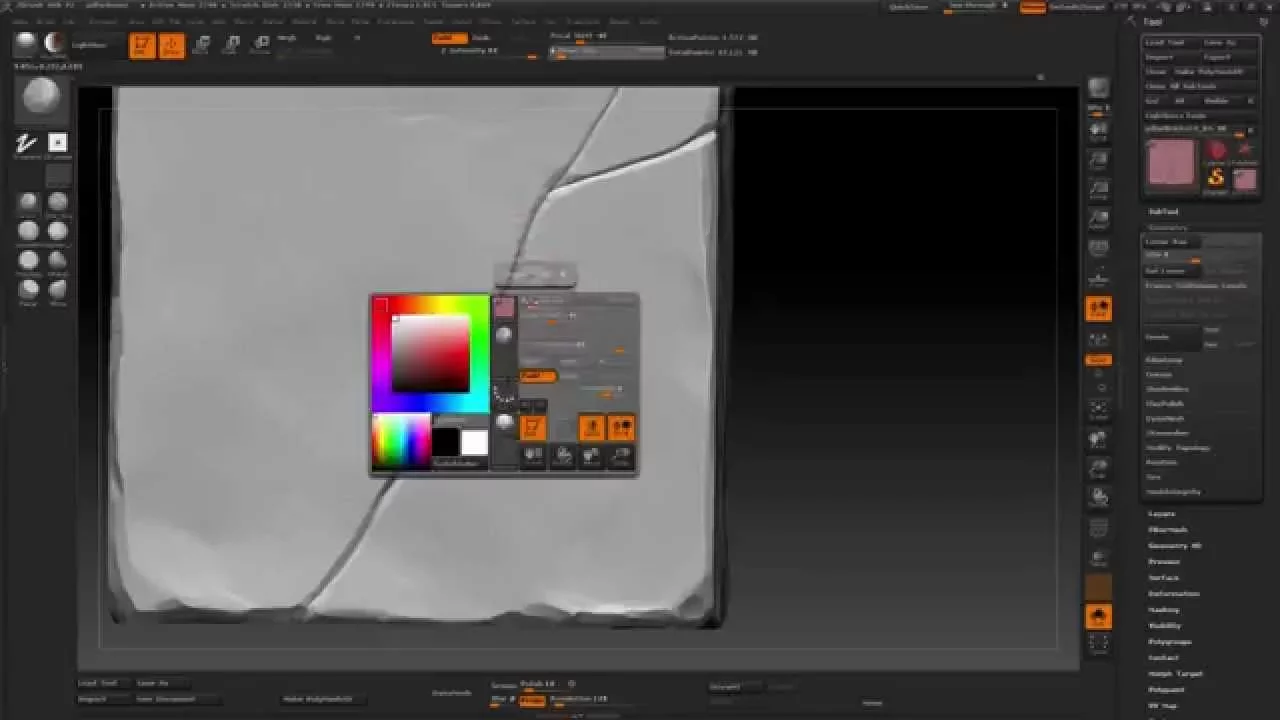Expand the Masking section
Viewport: 1280px width, 720px height.
pyautogui.click(x=1164, y=610)
